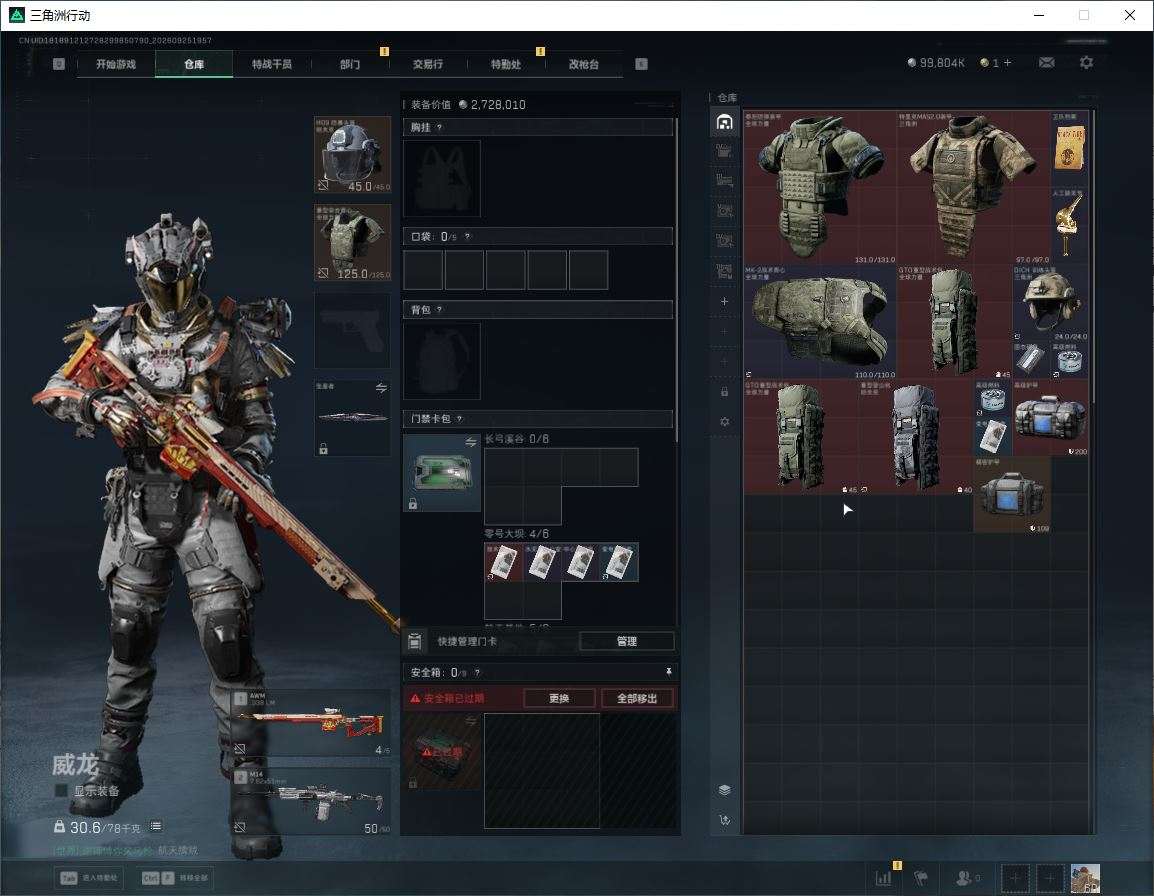Image resolution: width=1154 pixels, height=896 pixels.
Task: Add a storage box with first plus
Action: coord(724,301)
